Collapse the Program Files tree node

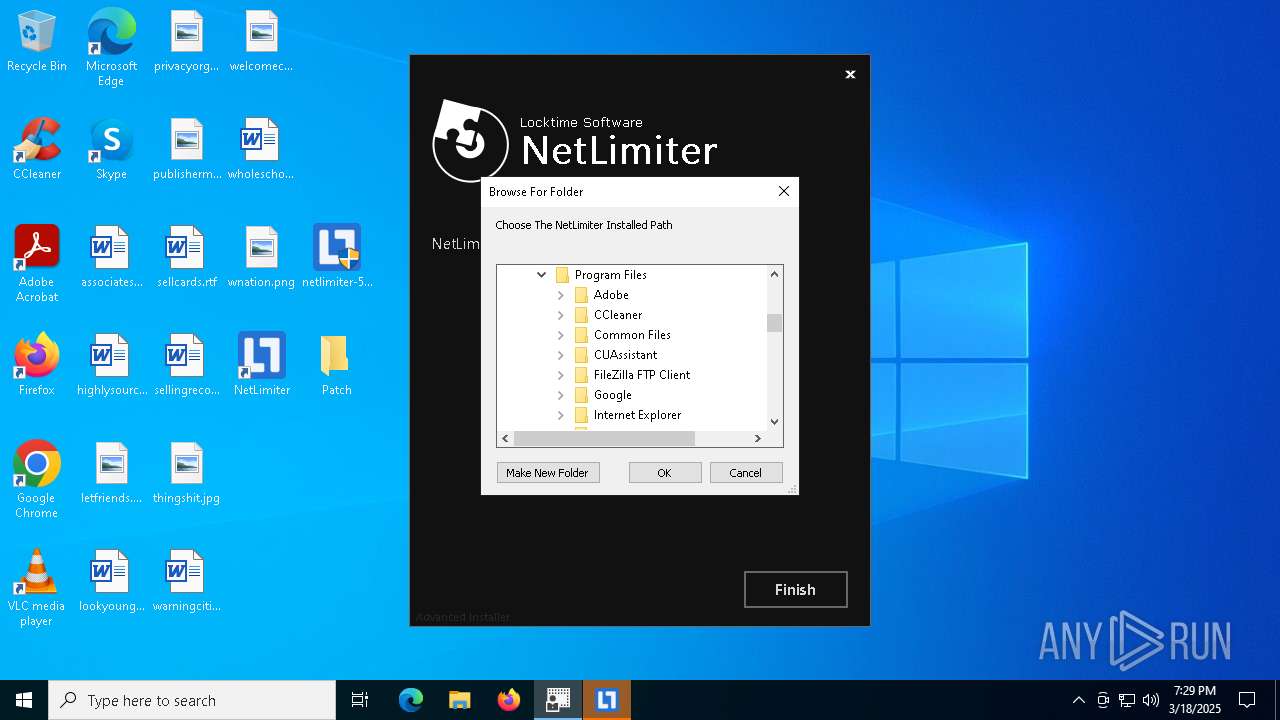(x=542, y=275)
